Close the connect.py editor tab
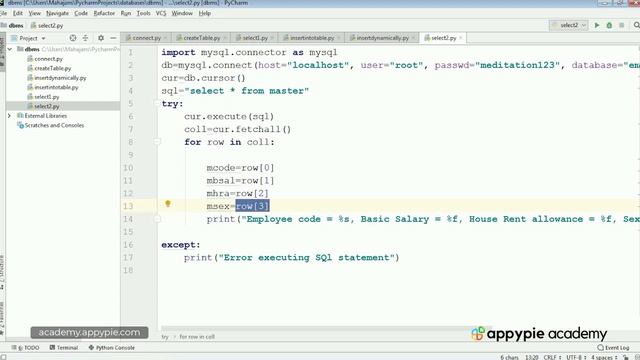This screenshot has width=640, height=360. 165,38
